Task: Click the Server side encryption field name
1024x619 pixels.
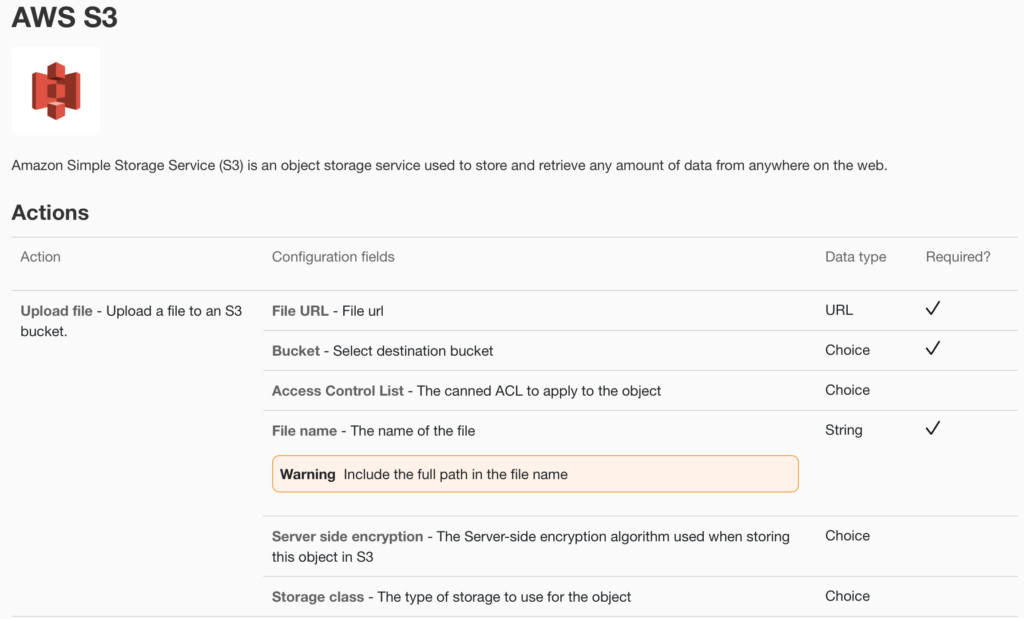Action: pyautogui.click(x=347, y=537)
